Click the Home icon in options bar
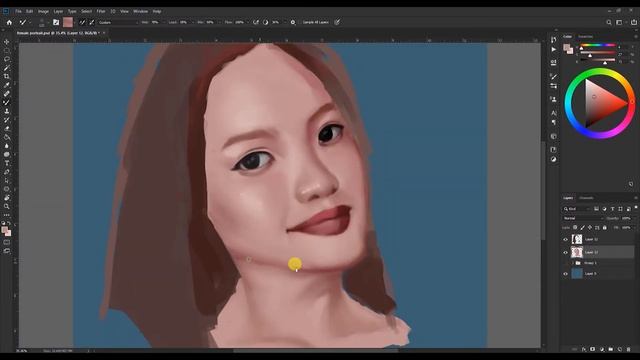This screenshot has height=360, width=640. pyautogui.click(x=9, y=22)
